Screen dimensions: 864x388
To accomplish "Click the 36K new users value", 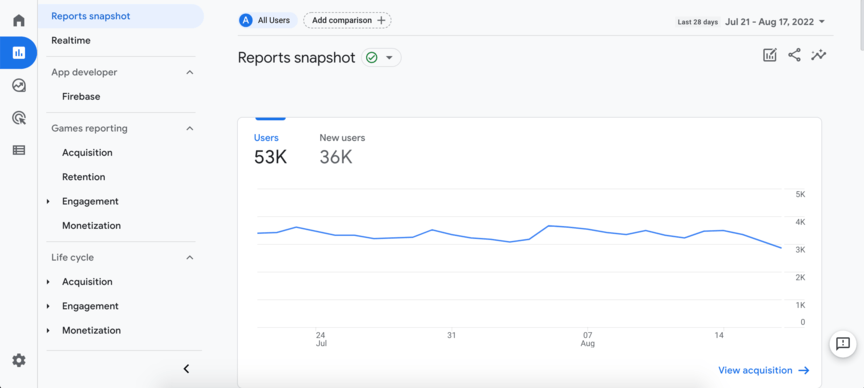I will click(336, 158).
